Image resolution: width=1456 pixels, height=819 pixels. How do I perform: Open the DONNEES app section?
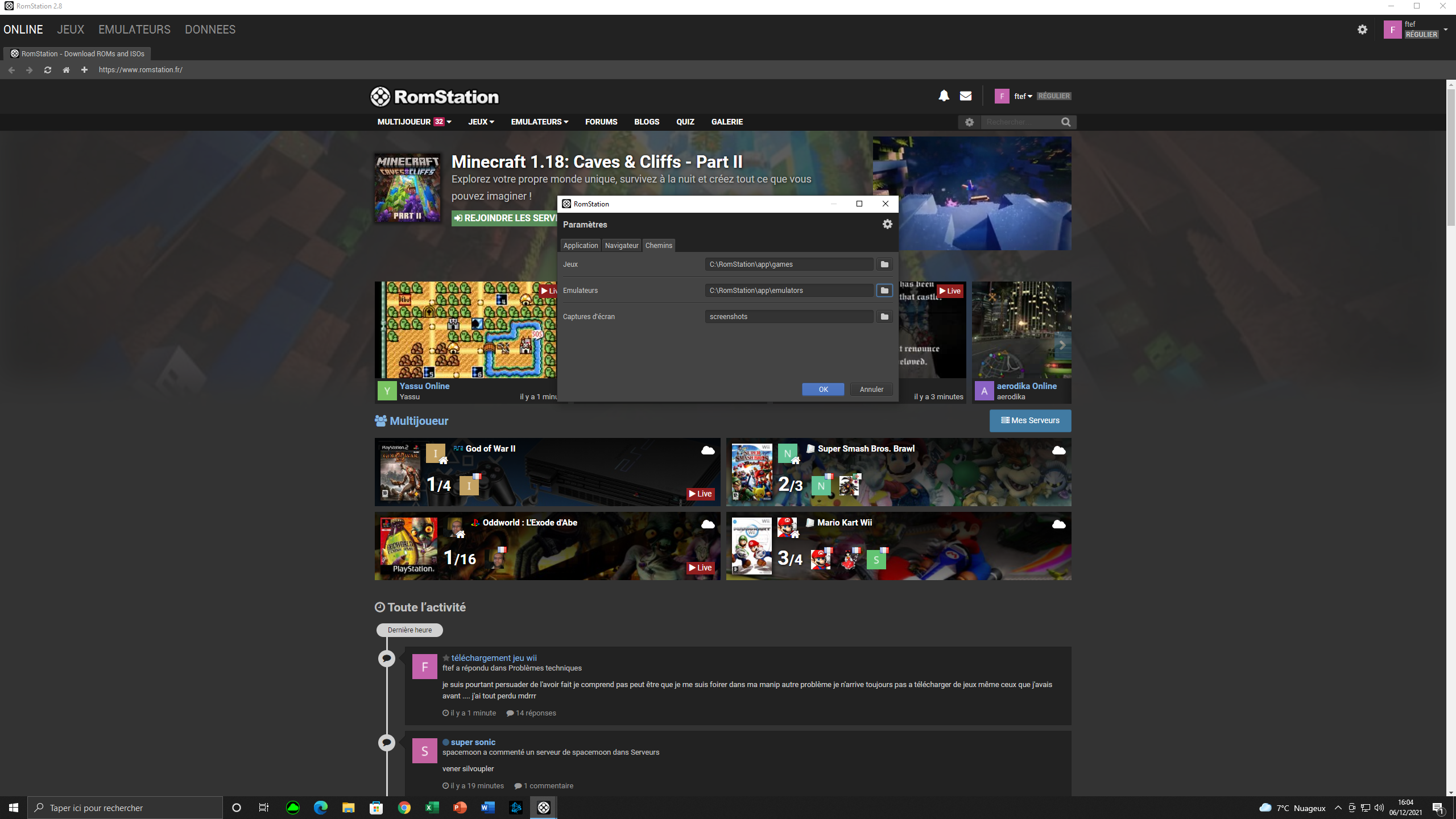click(210, 30)
